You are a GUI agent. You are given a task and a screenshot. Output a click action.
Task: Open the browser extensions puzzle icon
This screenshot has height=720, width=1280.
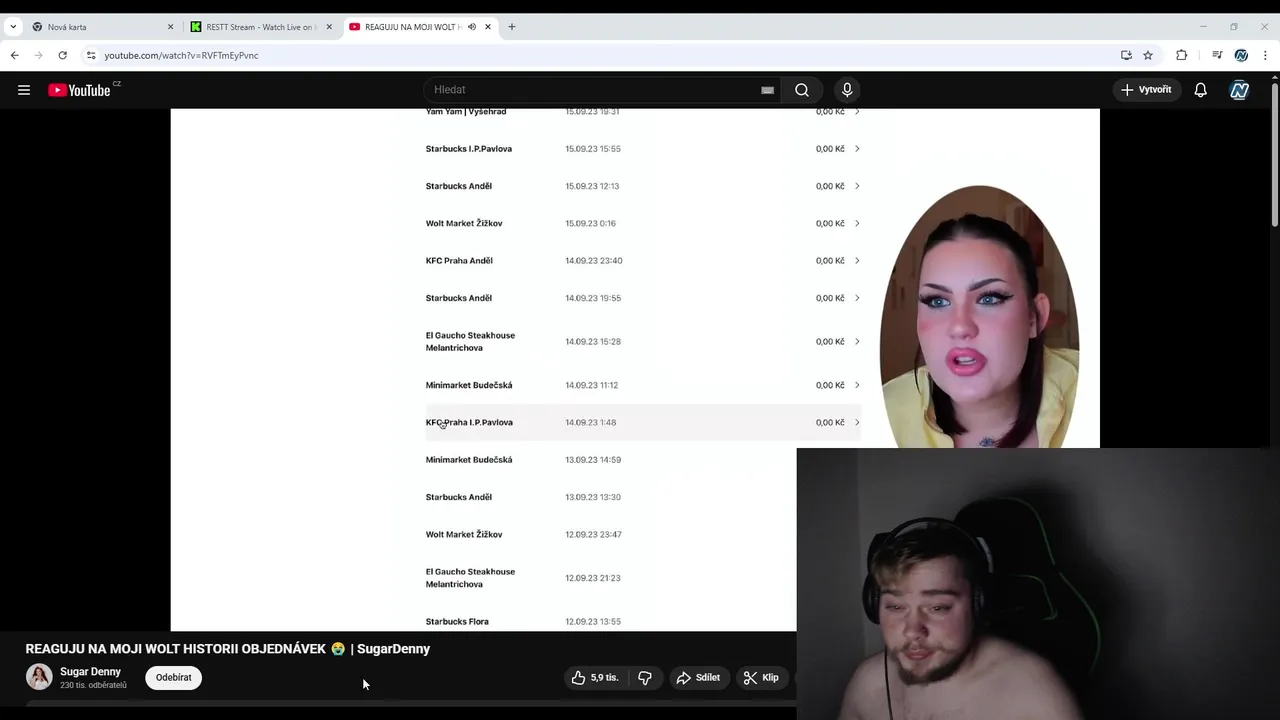pos(1181,55)
